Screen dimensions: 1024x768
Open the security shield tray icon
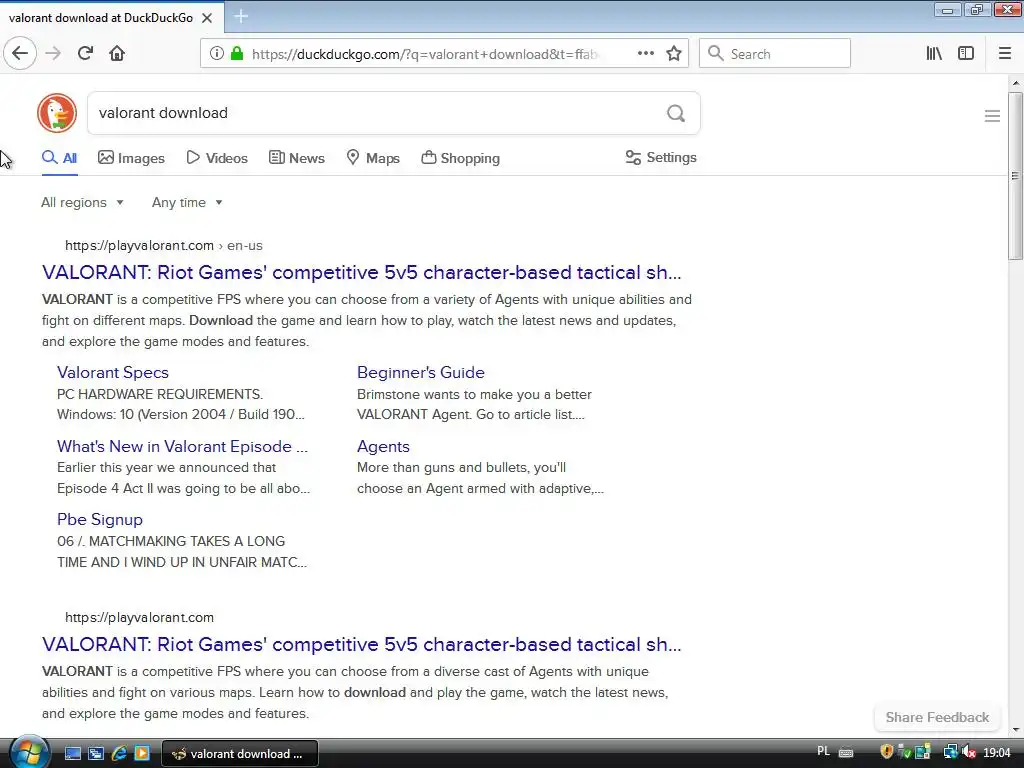887,752
